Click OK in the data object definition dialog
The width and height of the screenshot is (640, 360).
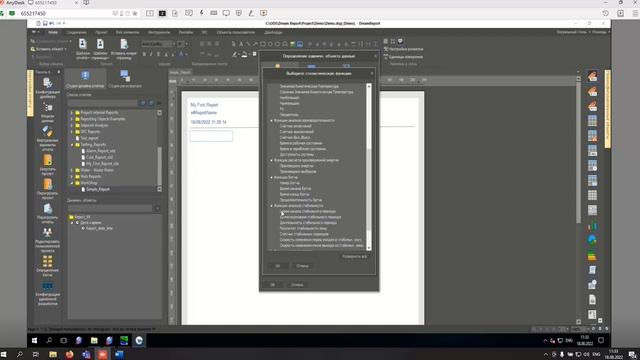pos(272,284)
